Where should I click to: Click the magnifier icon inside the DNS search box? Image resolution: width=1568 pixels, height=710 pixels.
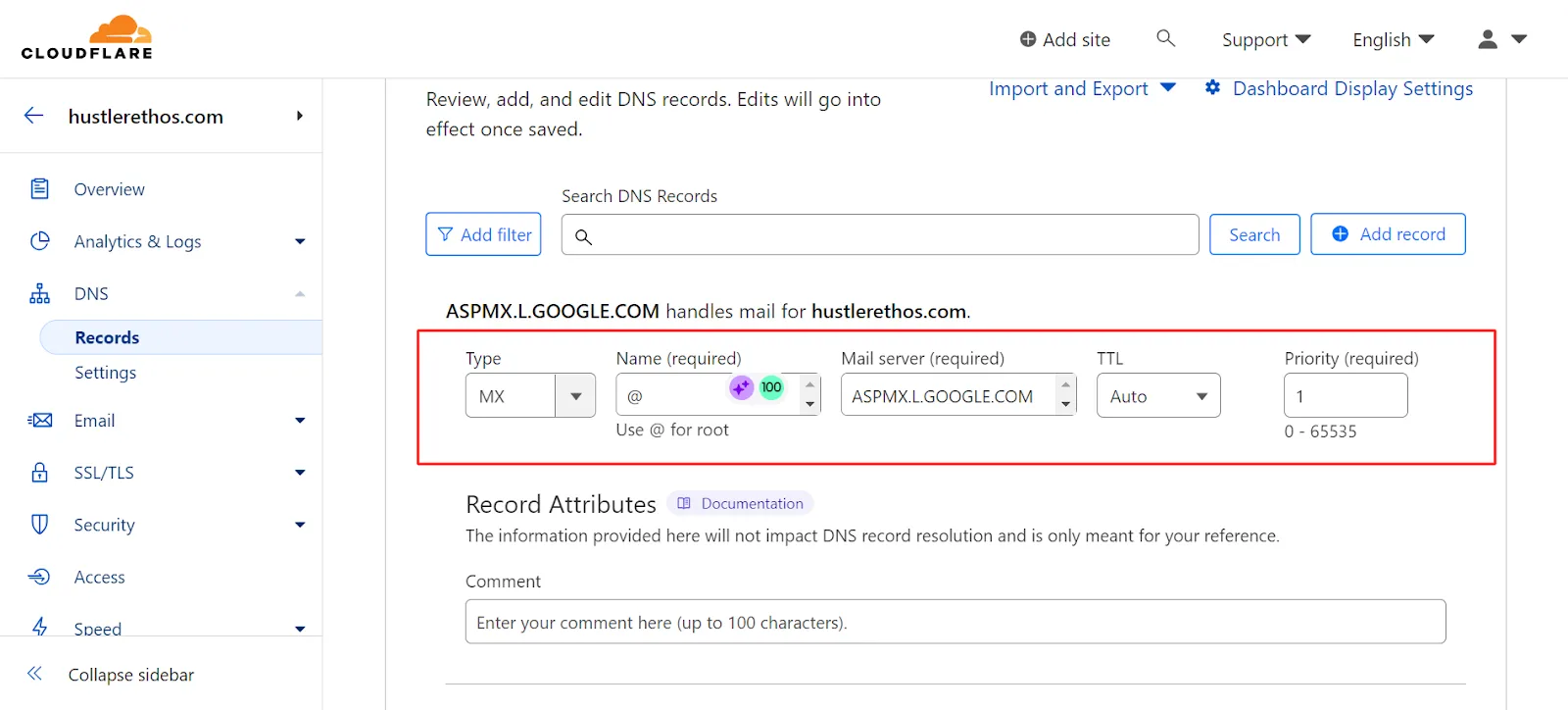(583, 236)
